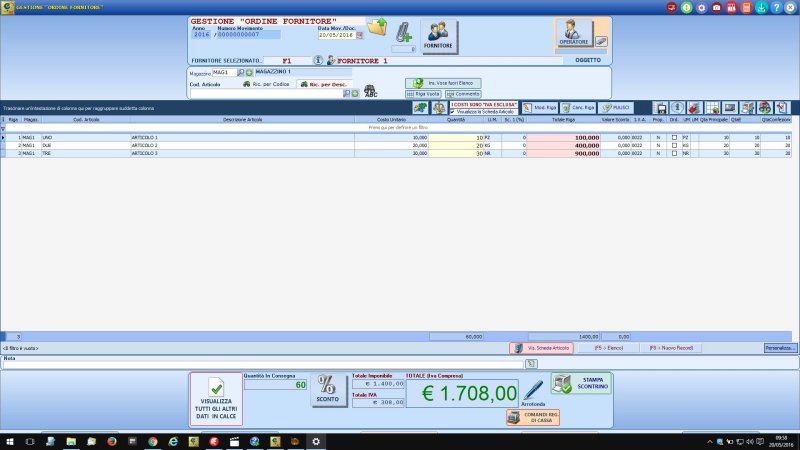Click the SCONTO percent icon
Image resolution: width=800 pixels, height=450 pixels.
pyautogui.click(x=326, y=387)
